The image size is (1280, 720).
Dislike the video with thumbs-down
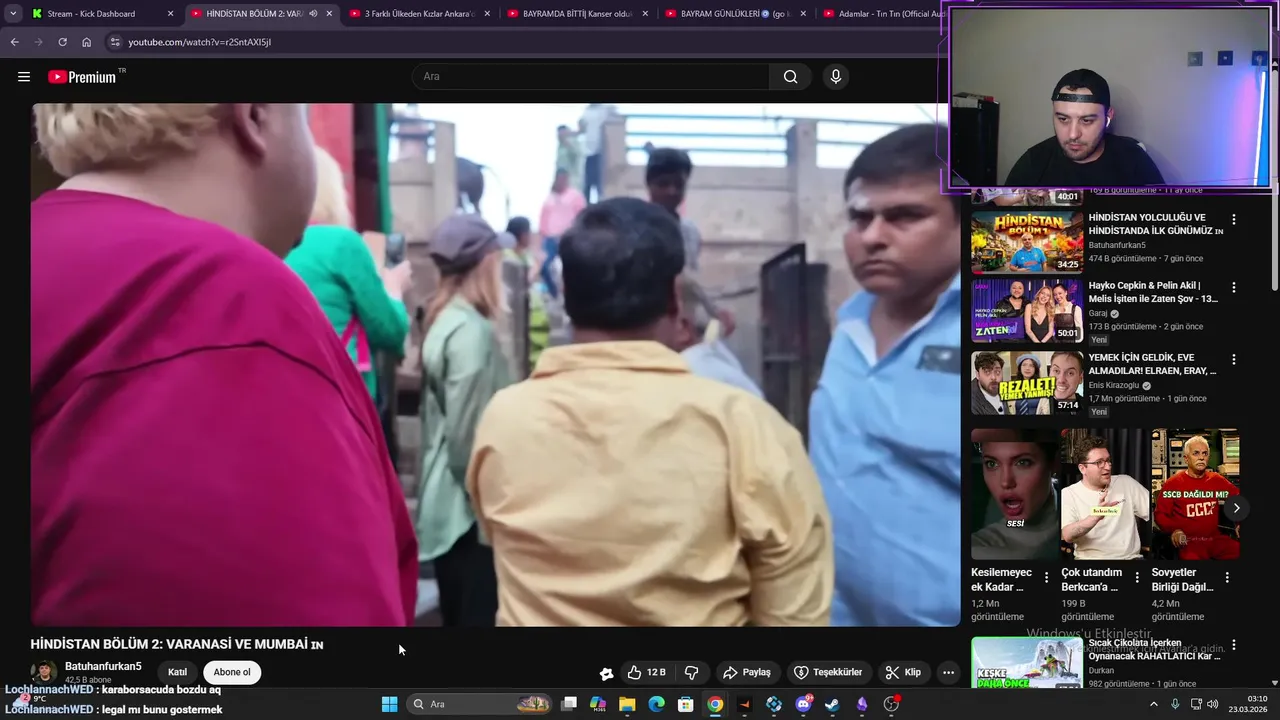pos(691,673)
